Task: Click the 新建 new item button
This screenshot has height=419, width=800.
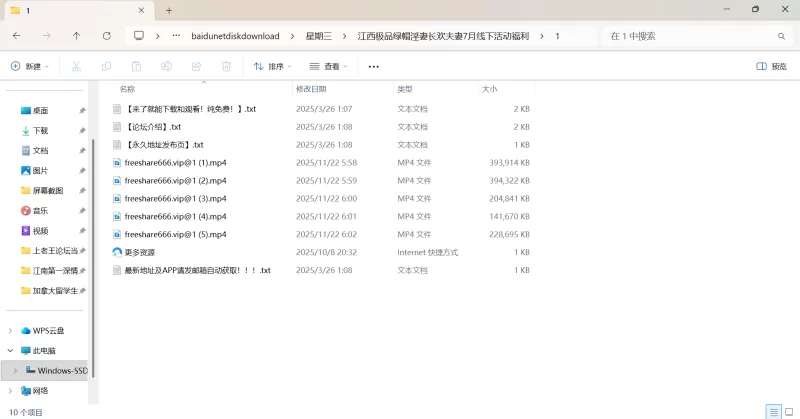Action: tap(30, 66)
